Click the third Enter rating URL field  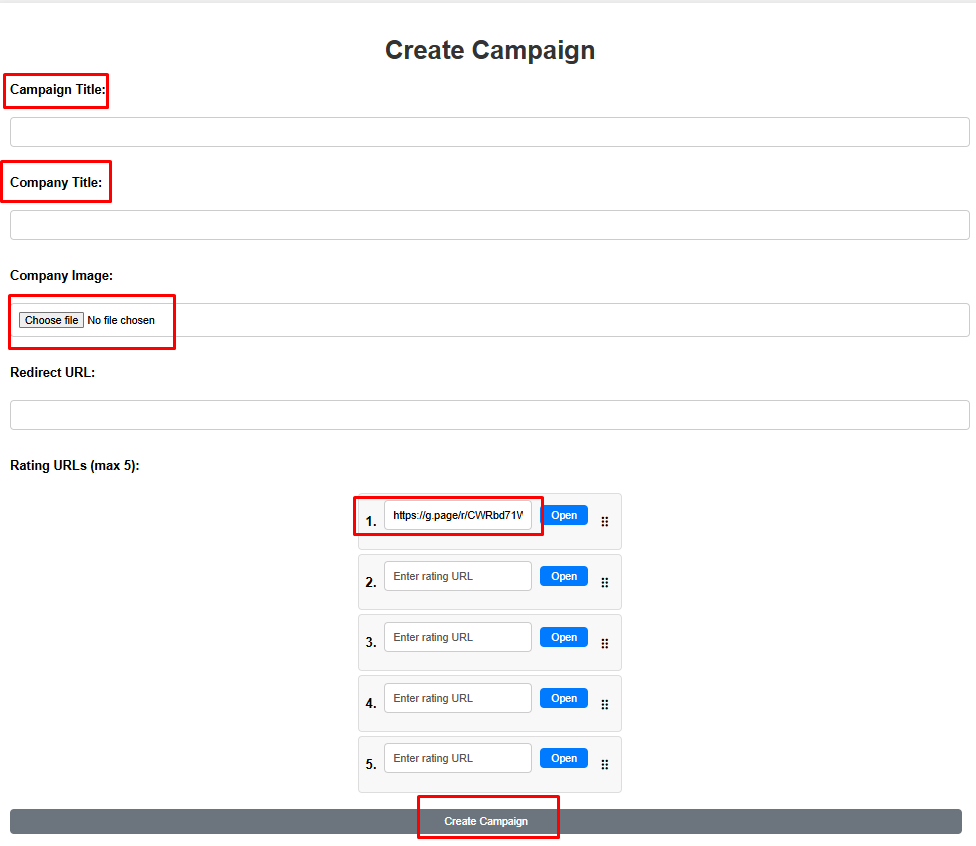pos(458,637)
